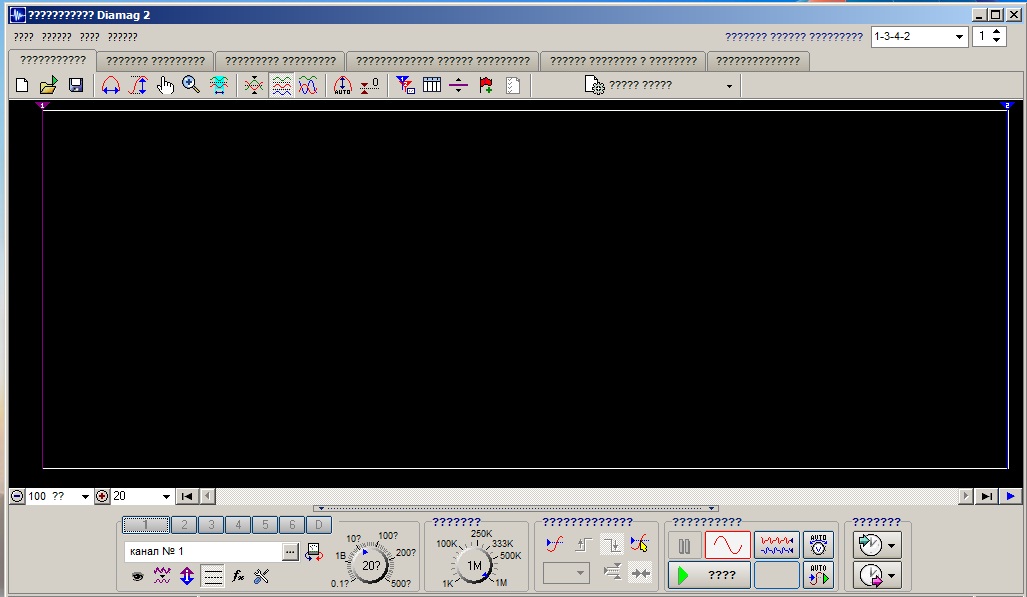Viewport: 1027px width, 597px height.
Task: Select the rising edge trigger button
Action: click(584, 545)
